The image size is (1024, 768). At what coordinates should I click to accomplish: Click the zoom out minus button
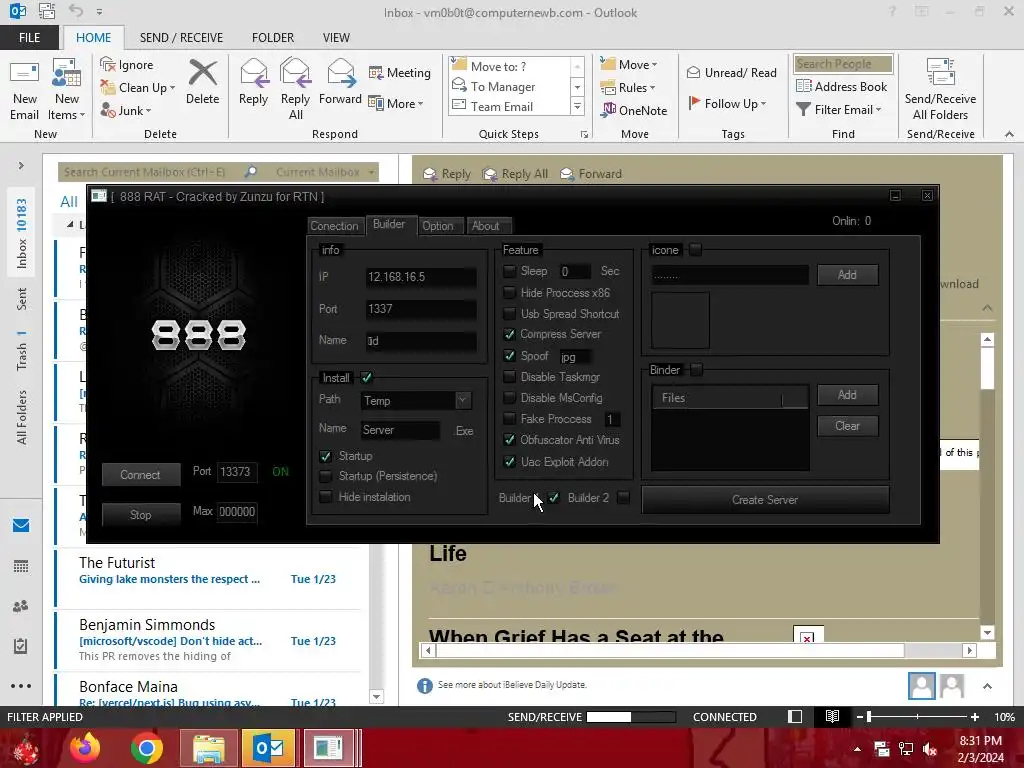860,716
